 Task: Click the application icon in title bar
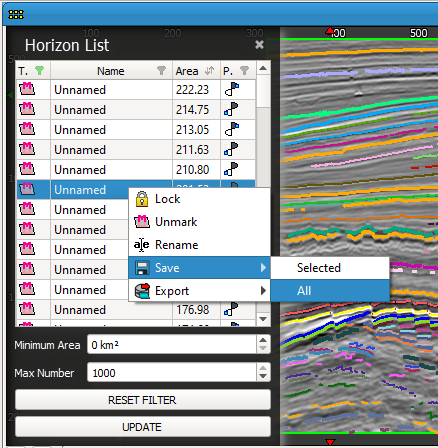pyautogui.click(x=16, y=14)
